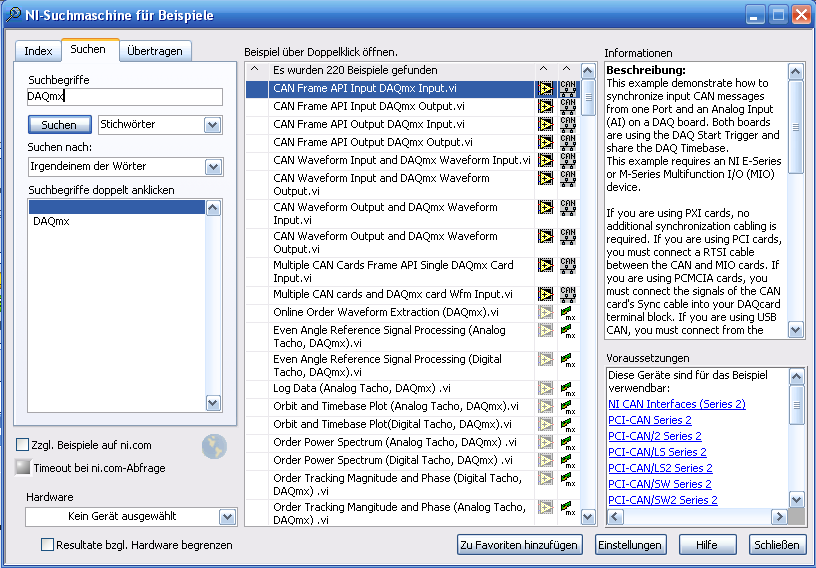Click the DAQmx icon for Order Power Spectrum (Analog Tacho, DAQmx)

coord(568,443)
